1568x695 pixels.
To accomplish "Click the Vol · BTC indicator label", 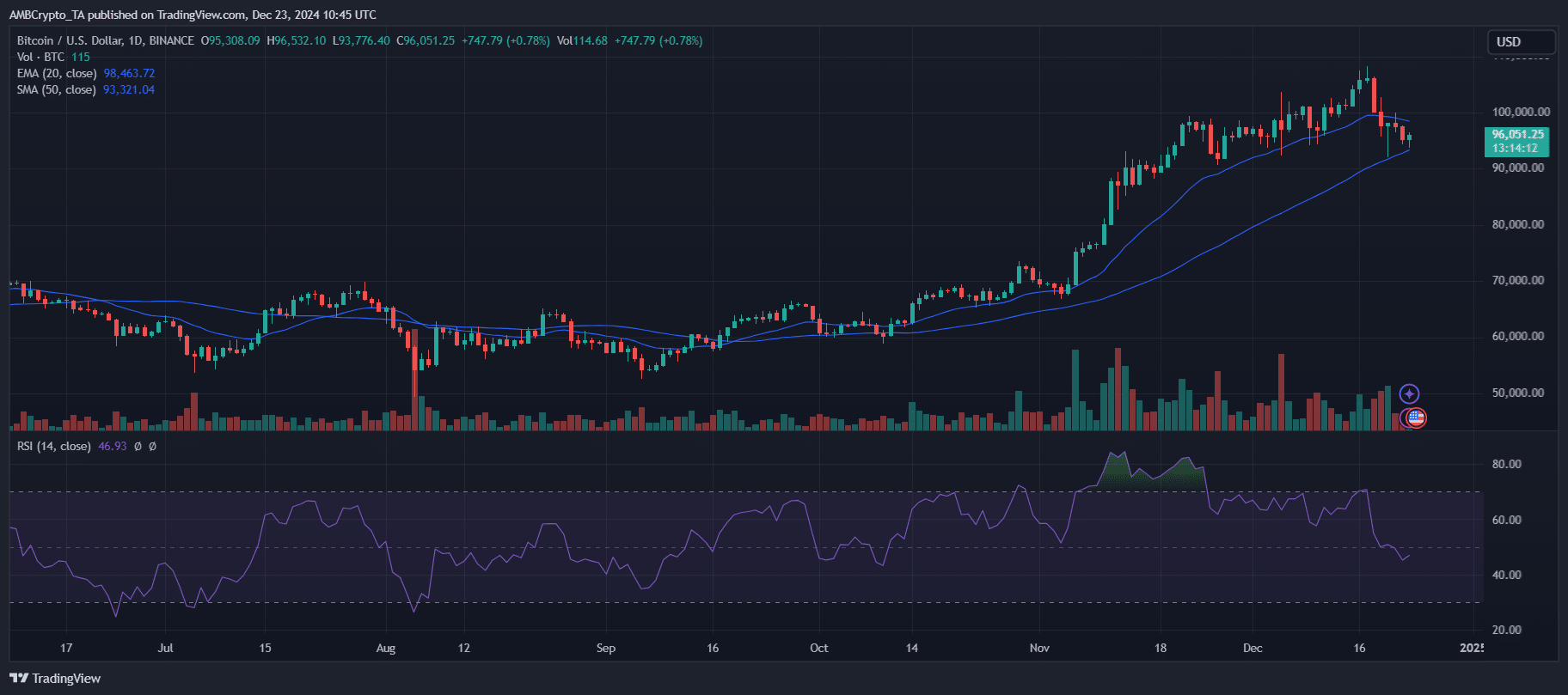I will click(41, 58).
